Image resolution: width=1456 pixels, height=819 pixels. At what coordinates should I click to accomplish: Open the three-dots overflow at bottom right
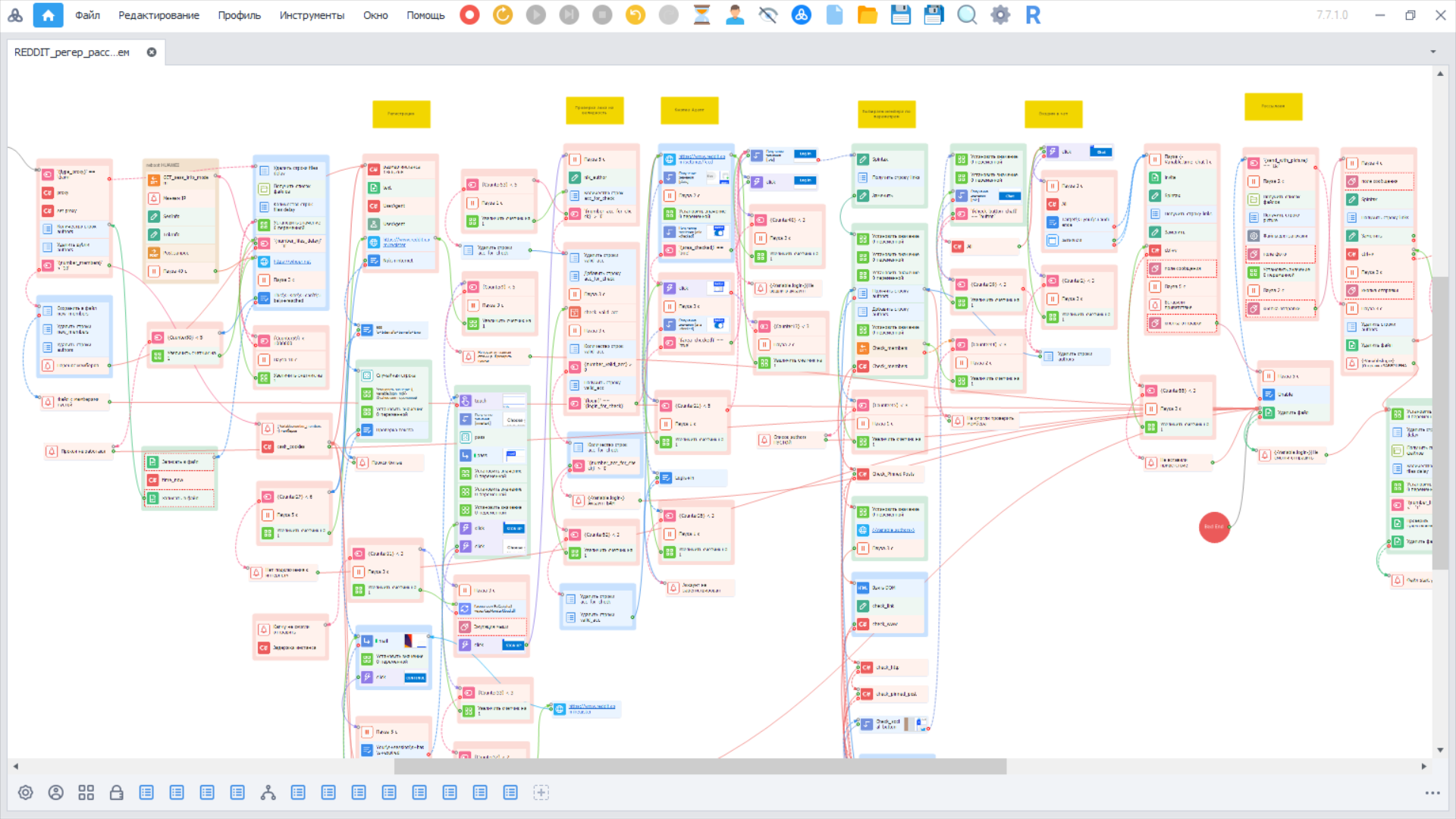(x=1432, y=793)
